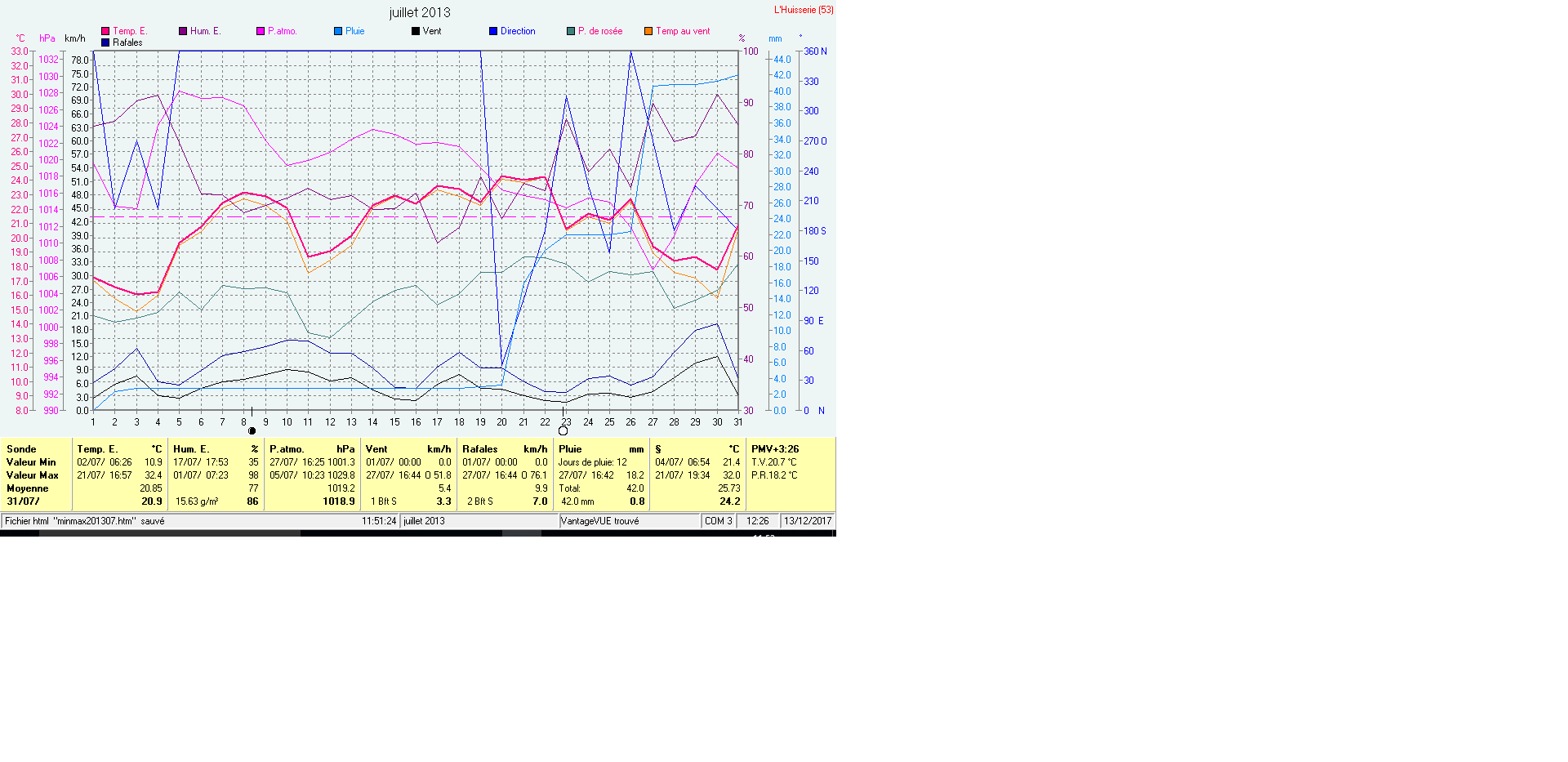
Task: Click the 'PMV+3:26' table header
Action: tap(775, 449)
